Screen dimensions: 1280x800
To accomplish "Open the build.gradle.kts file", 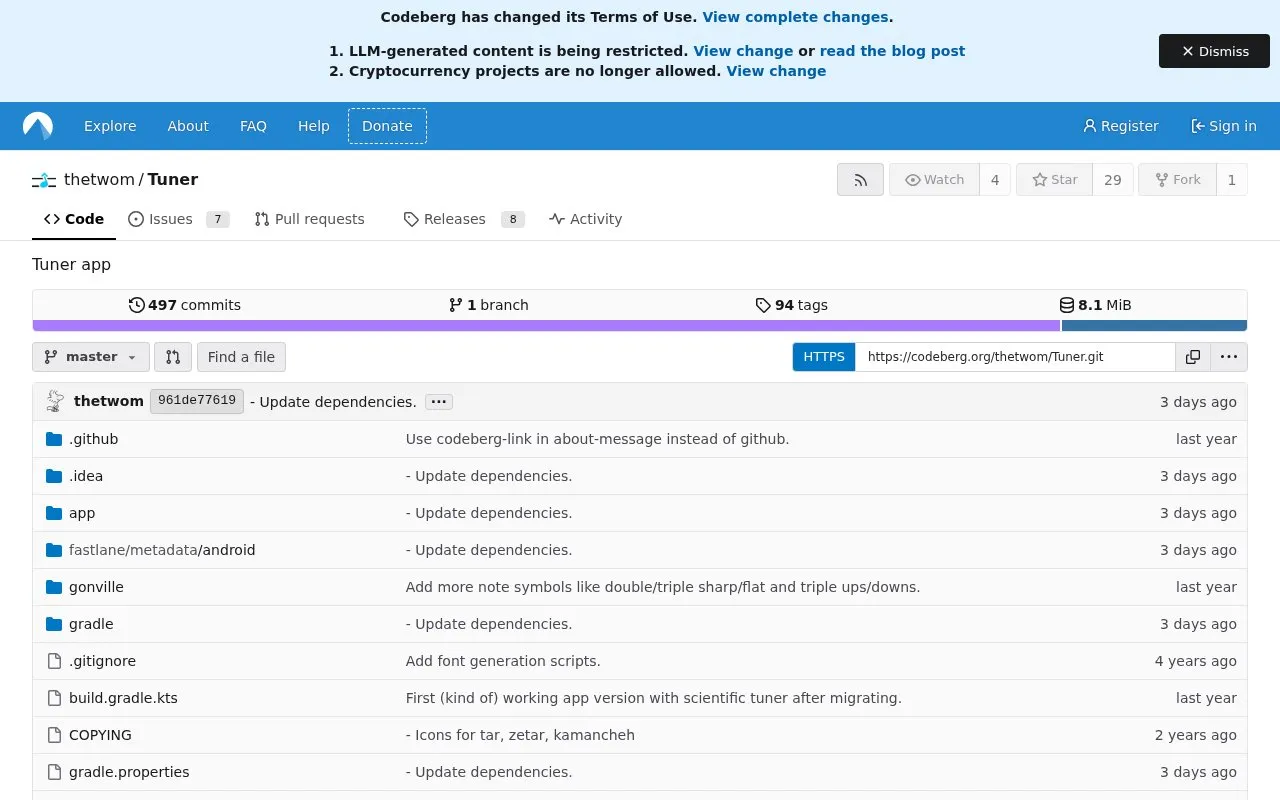I will pyautogui.click(x=123, y=698).
